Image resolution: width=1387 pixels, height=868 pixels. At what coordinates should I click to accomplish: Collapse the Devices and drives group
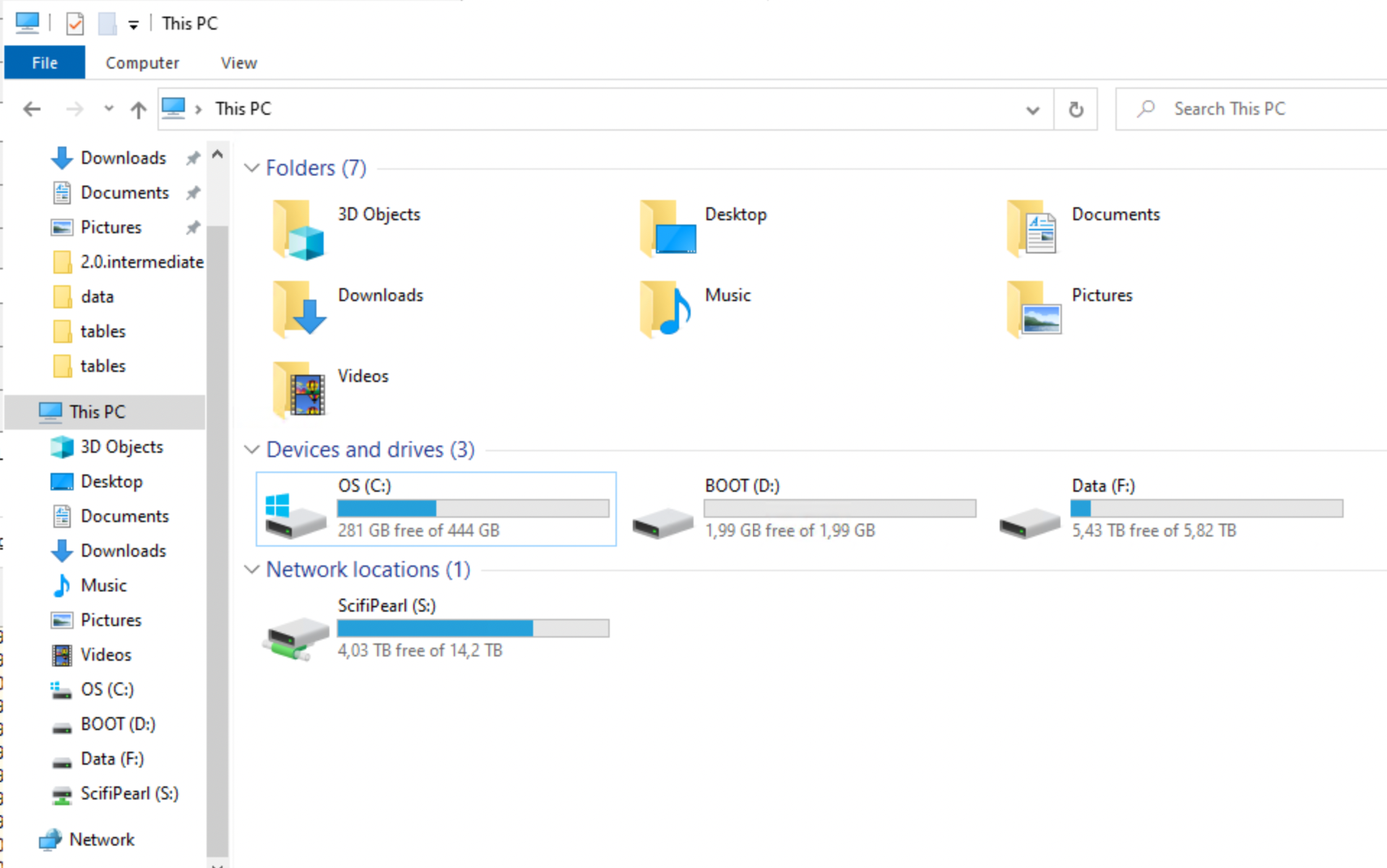[x=251, y=450]
